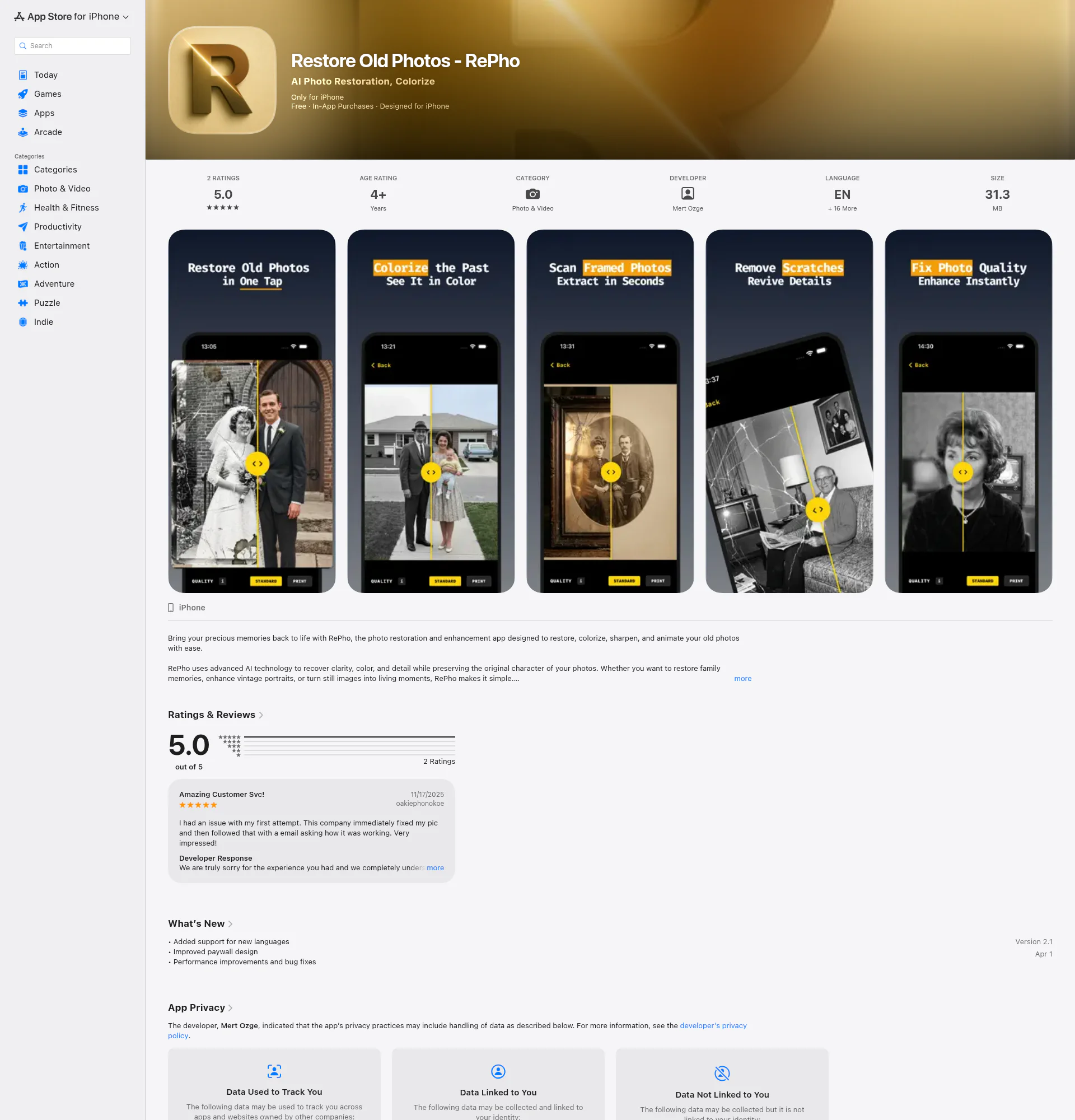
Task: Click the '31.3' size value
Action: click(997, 194)
